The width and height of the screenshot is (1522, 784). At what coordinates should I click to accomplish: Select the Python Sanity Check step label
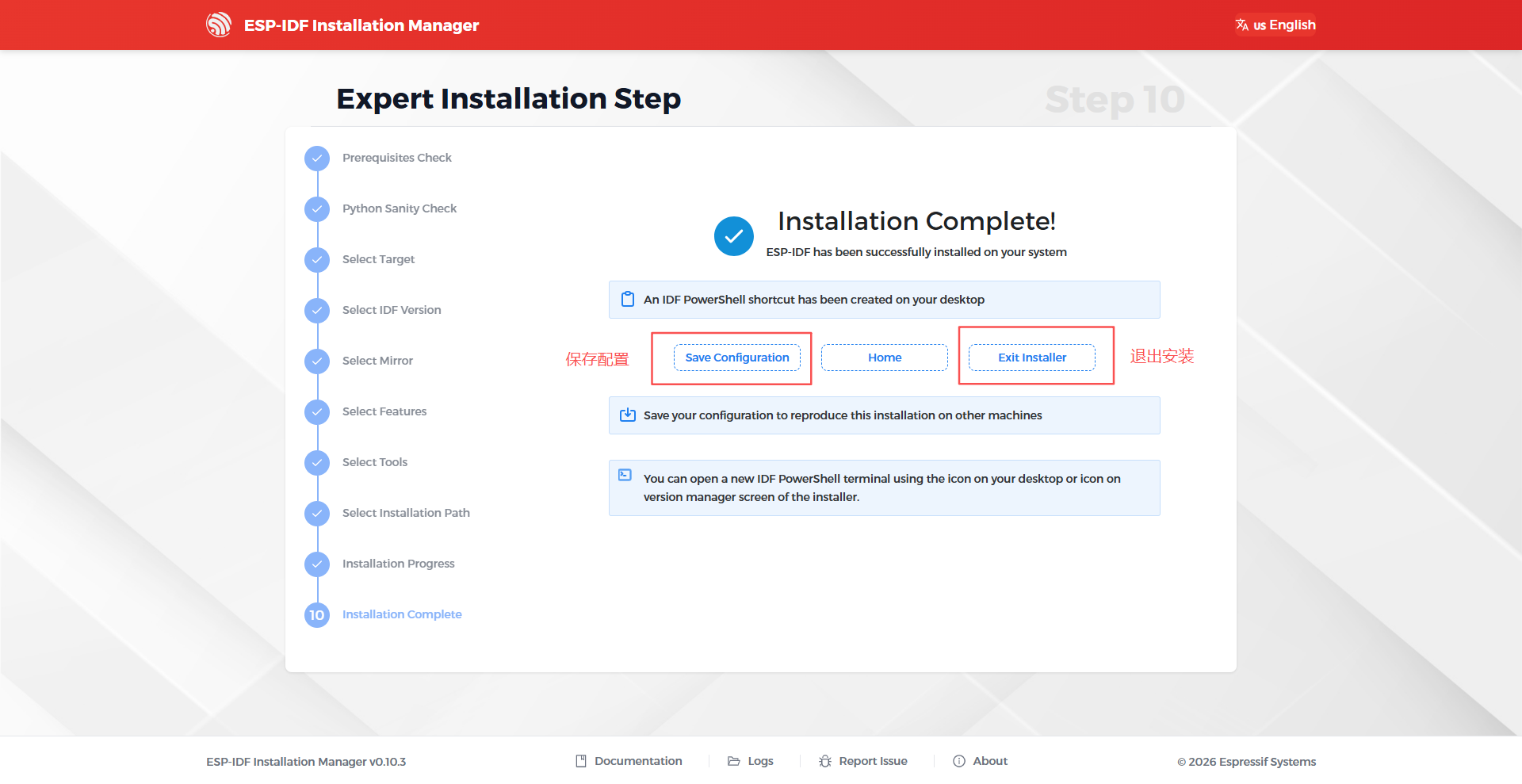point(400,208)
